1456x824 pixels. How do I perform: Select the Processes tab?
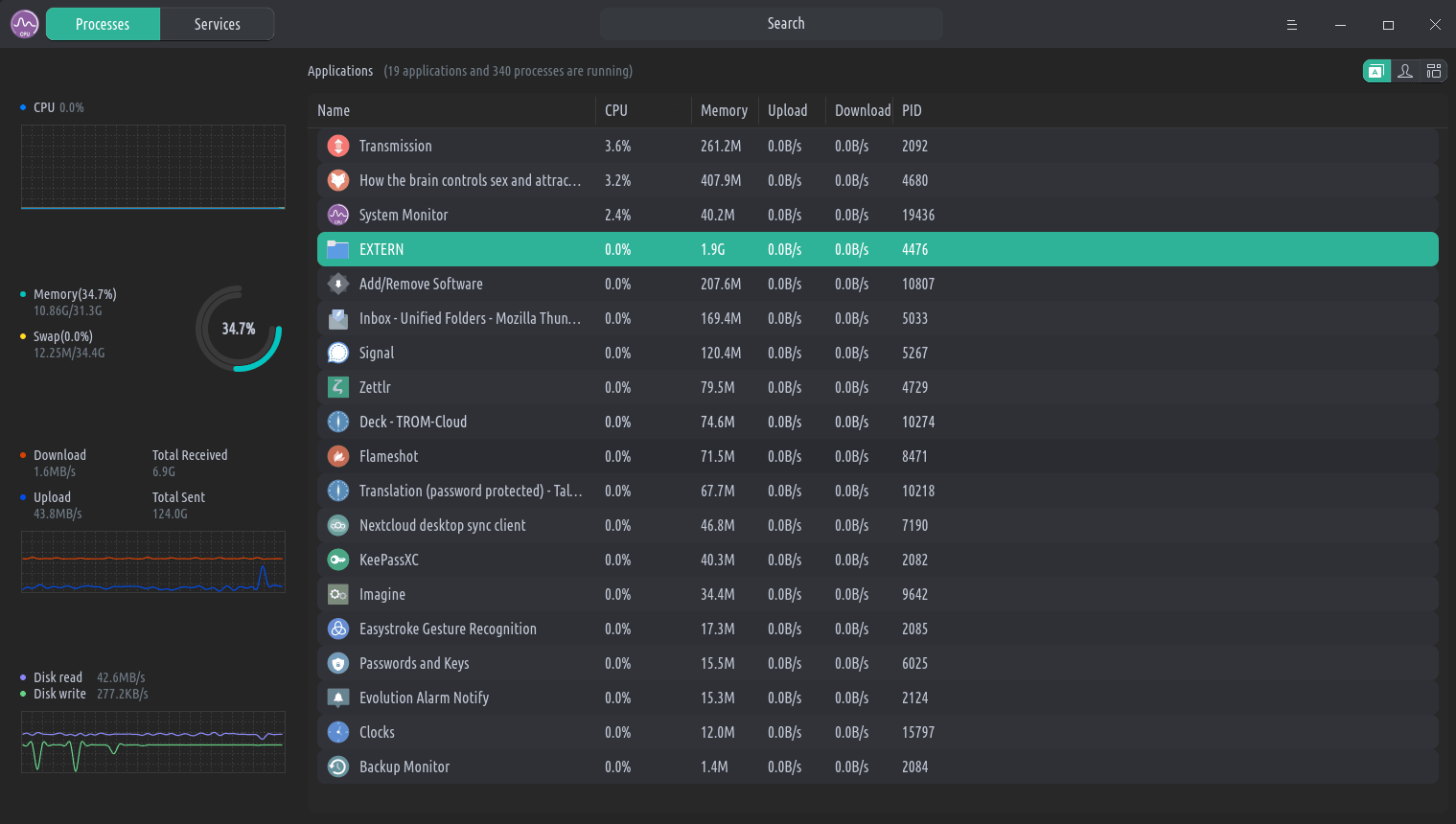(103, 24)
